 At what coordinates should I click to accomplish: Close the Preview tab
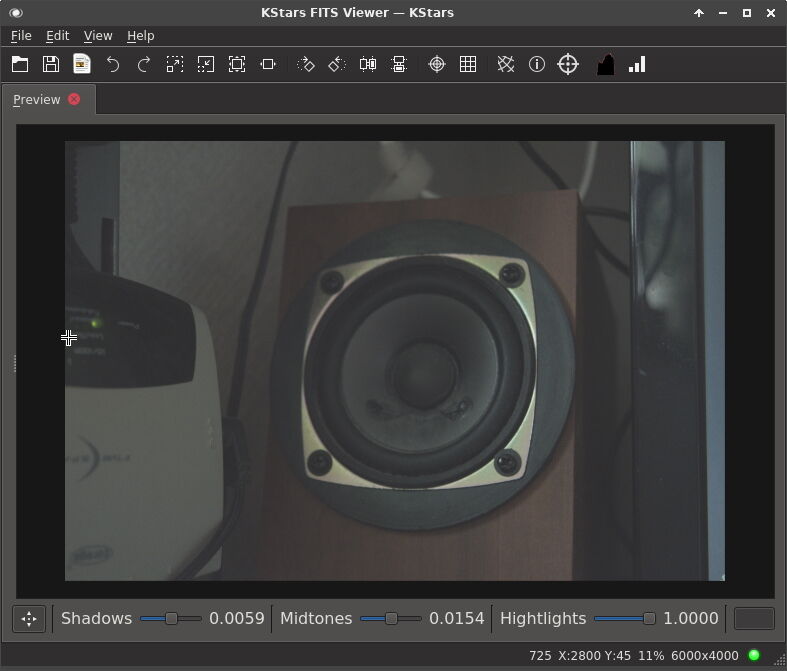click(74, 100)
